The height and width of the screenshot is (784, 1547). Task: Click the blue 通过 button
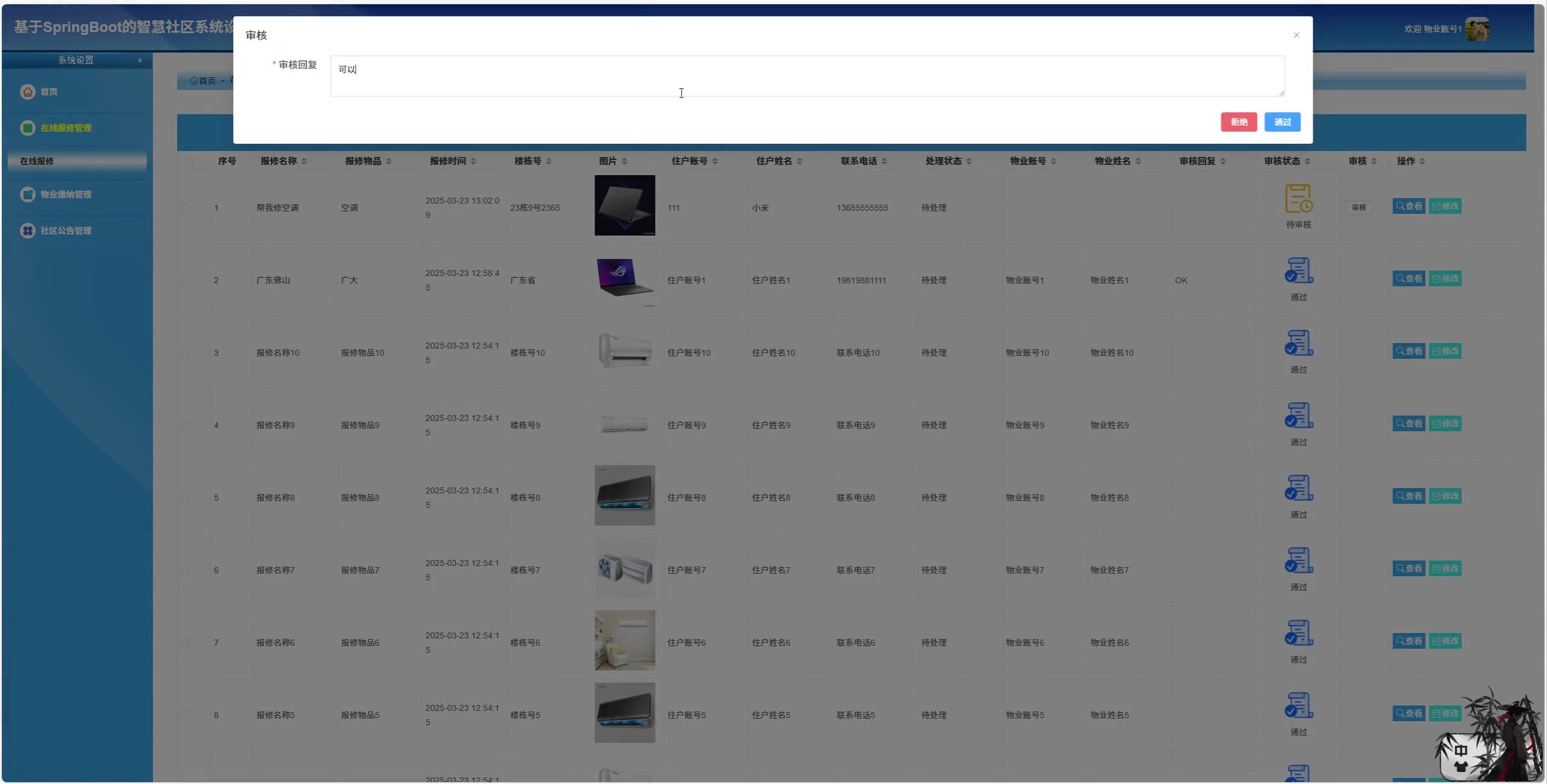[x=1282, y=122]
